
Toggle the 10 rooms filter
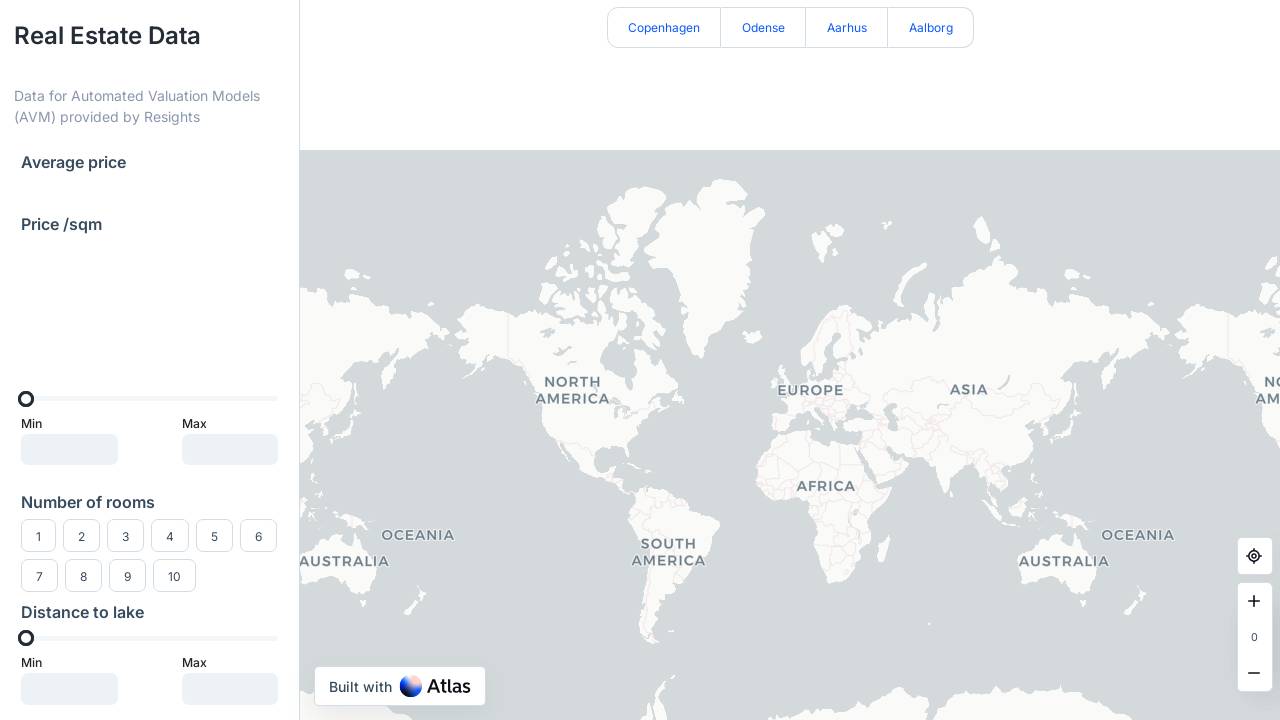174,576
